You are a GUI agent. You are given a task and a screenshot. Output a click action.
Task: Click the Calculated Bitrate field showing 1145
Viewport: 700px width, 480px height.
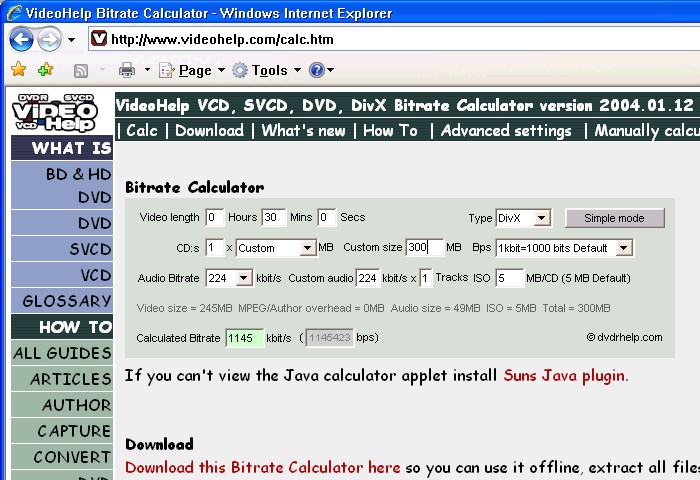tap(244, 338)
